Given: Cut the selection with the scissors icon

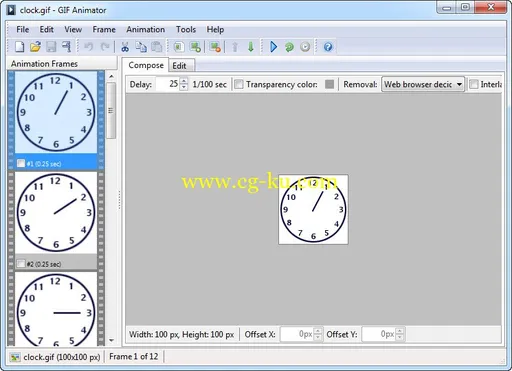Looking at the screenshot, I should [x=125, y=47].
